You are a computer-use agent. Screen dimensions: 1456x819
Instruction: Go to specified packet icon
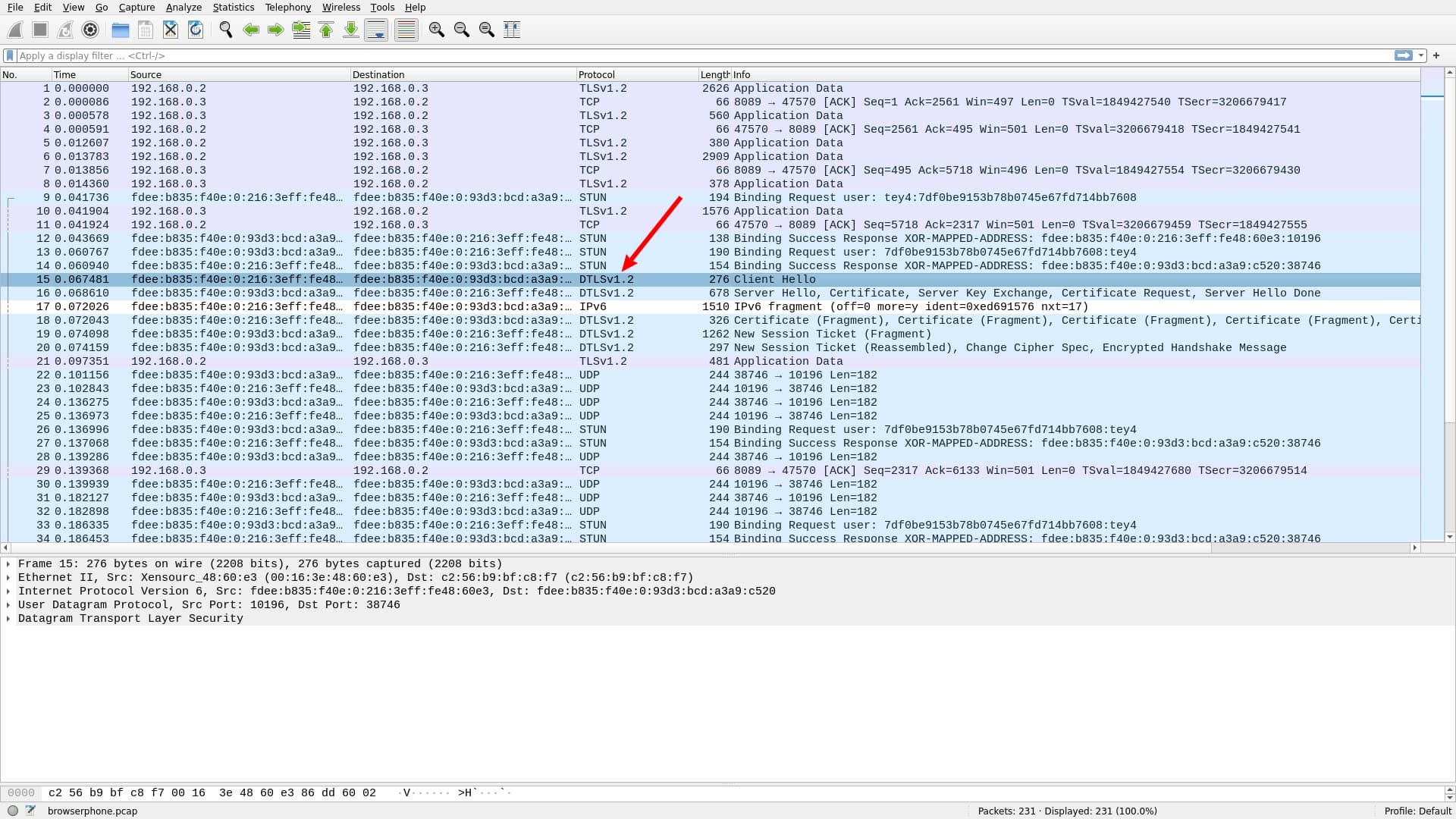[301, 30]
